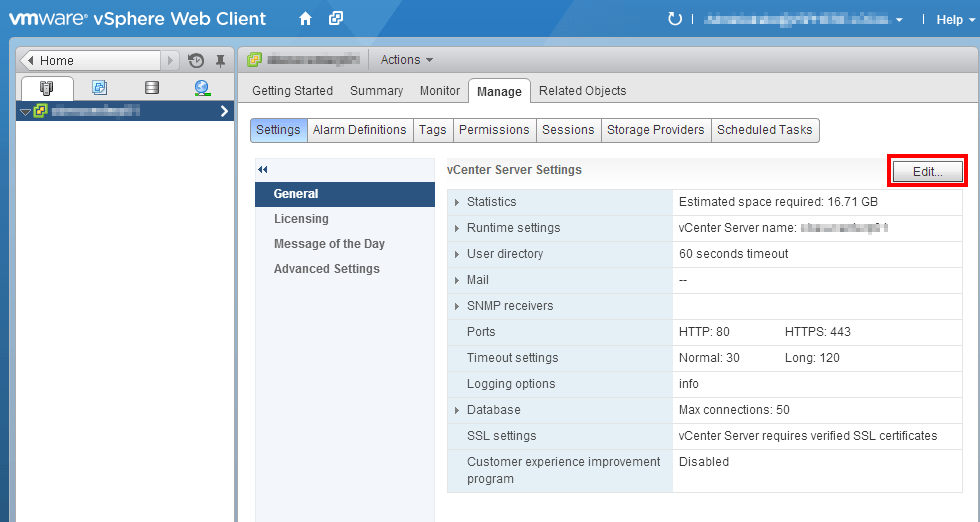Expand the Runtime settings row
Image resolution: width=980 pixels, height=522 pixels.
click(x=457, y=228)
